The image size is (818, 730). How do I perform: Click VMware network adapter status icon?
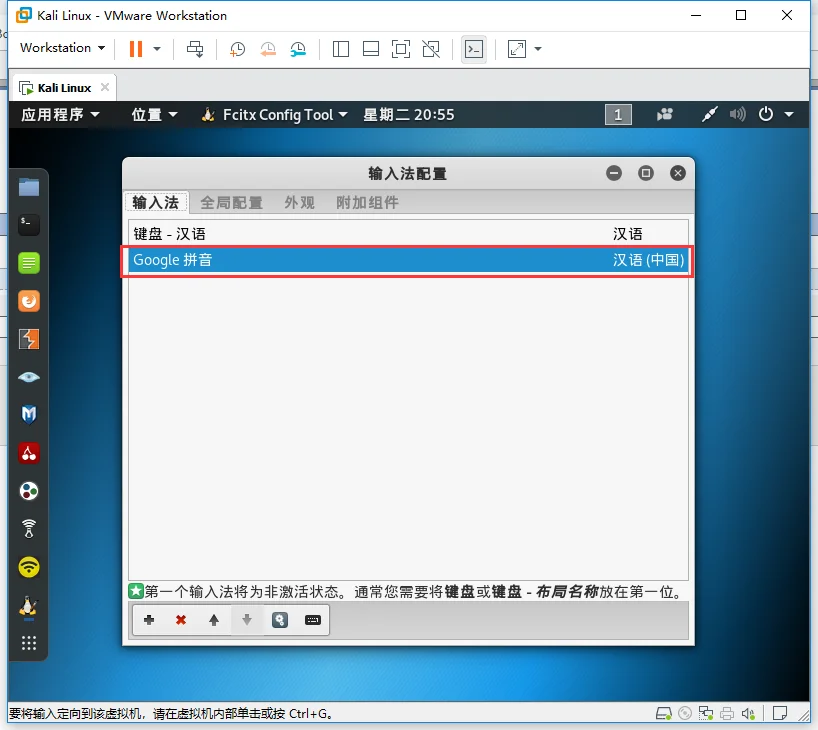tap(706, 713)
